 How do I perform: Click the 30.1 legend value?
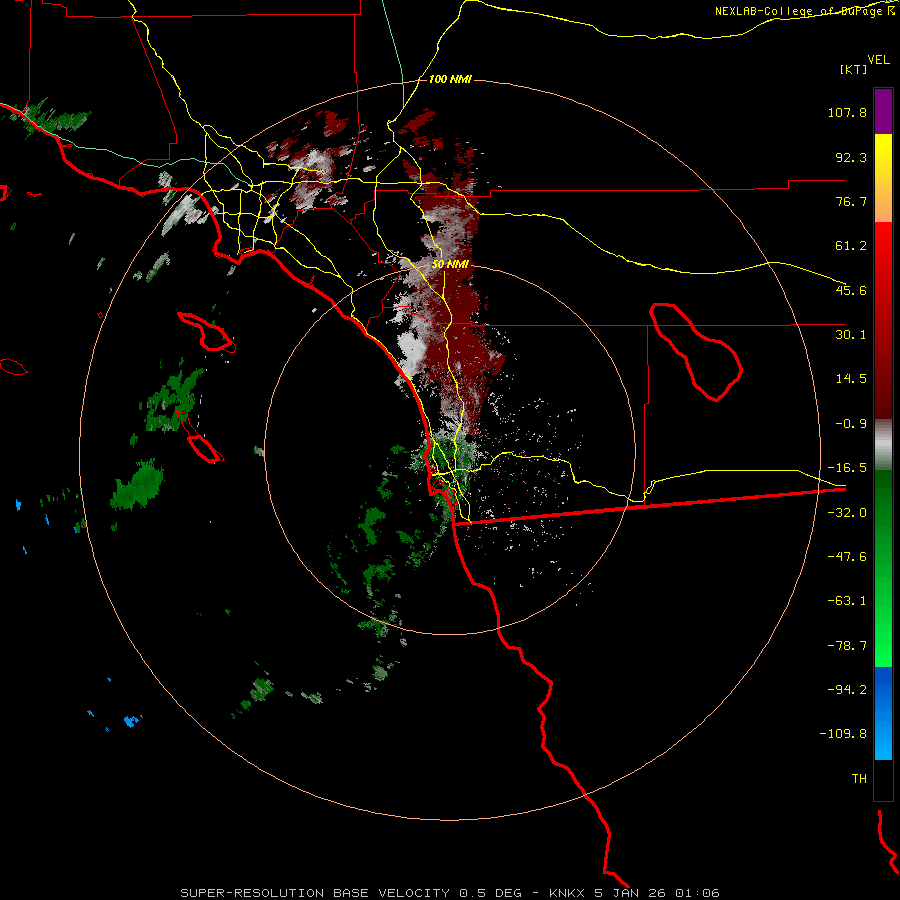pos(851,335)
